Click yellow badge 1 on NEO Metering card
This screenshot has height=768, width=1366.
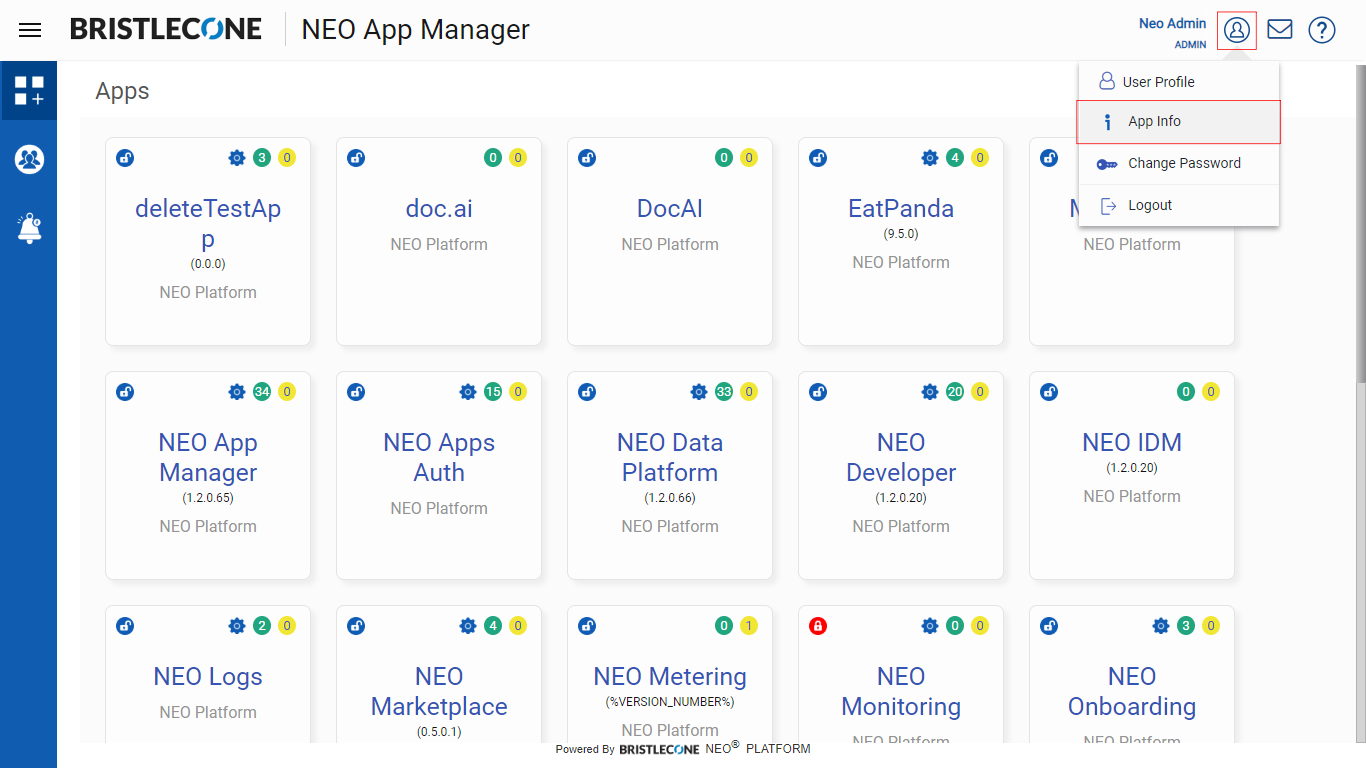(x=749, y=626)
